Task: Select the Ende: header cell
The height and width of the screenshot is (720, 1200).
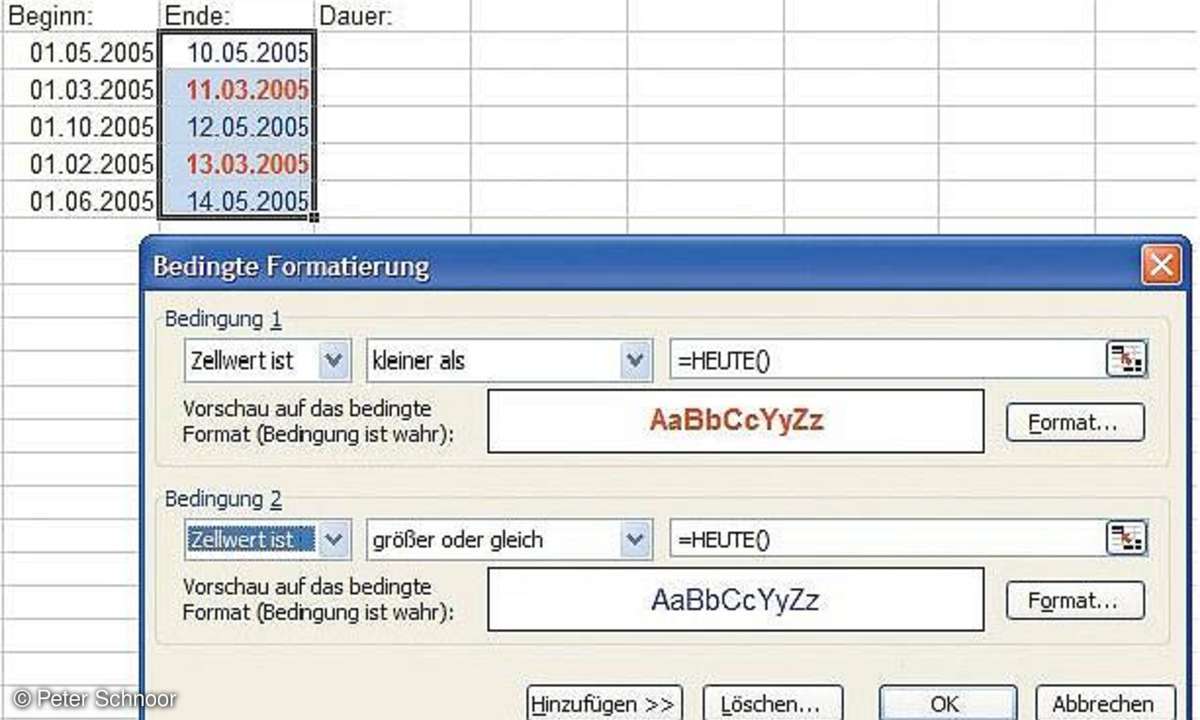Action: 236,16
